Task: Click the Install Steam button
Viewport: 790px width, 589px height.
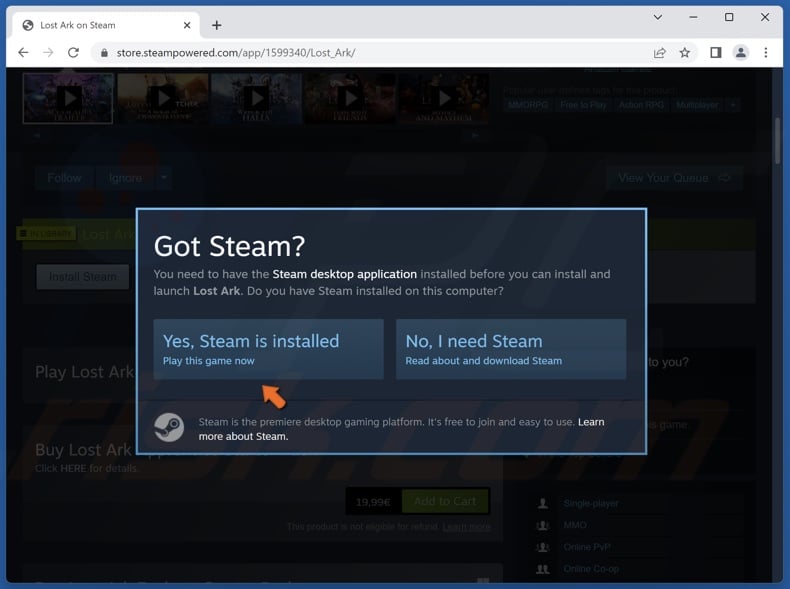Action: pos(83,277)
